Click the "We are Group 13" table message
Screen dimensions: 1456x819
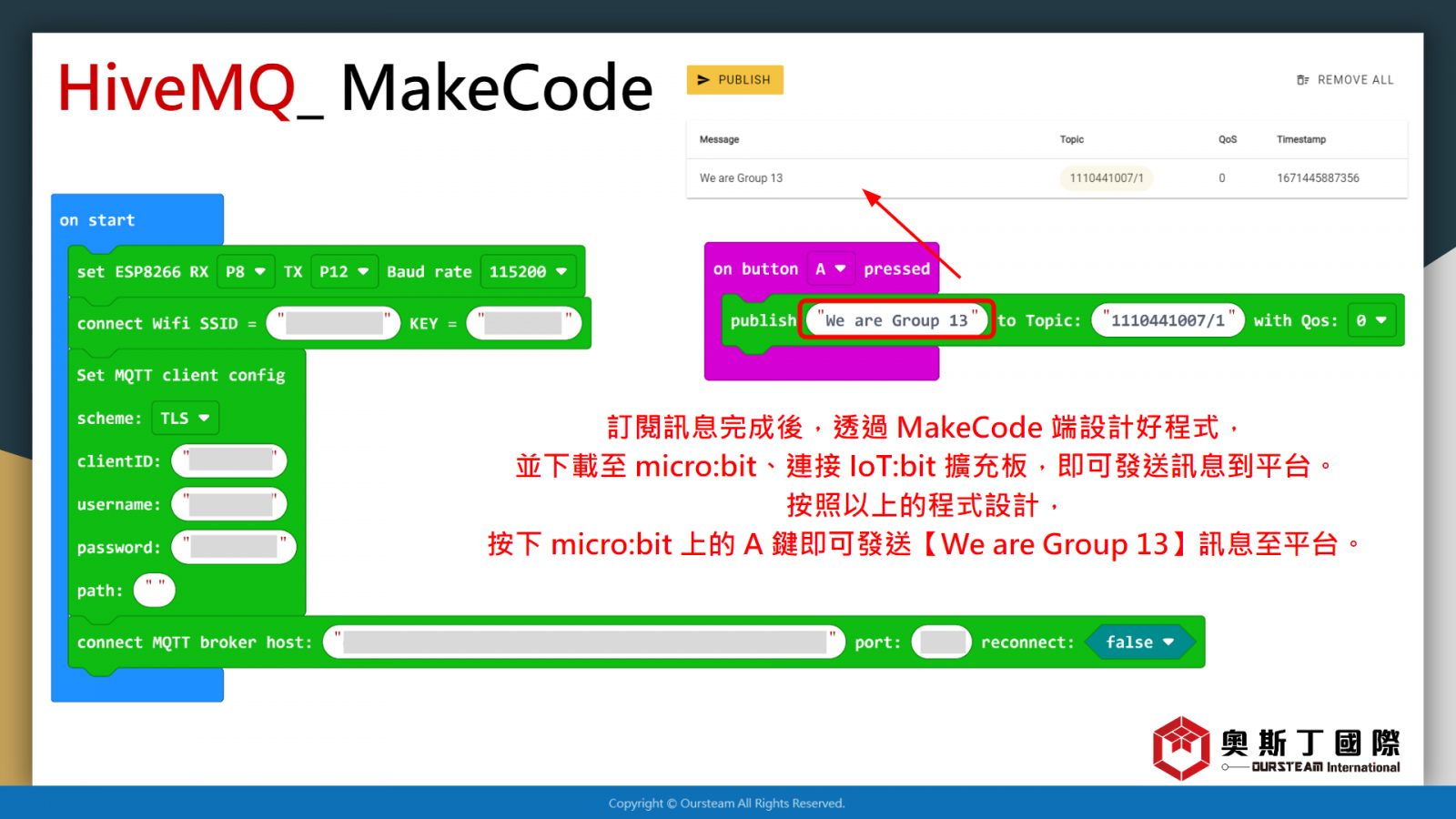point(741,178)
